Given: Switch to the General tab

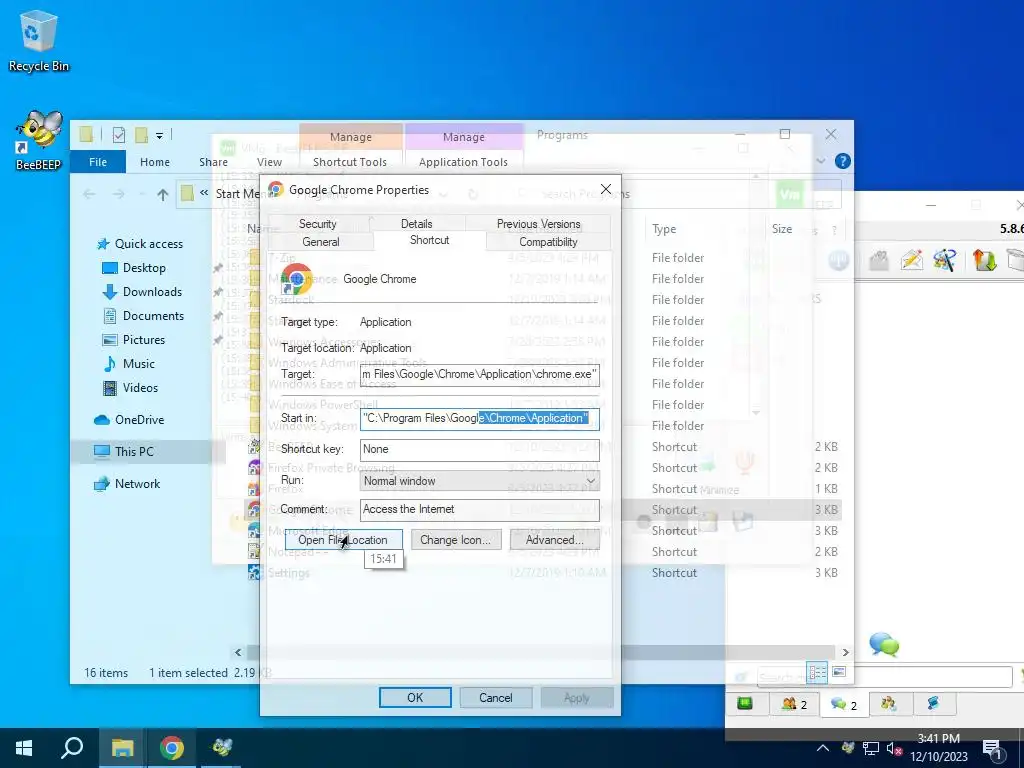Looking at the screenshot, I should point(321,242).
